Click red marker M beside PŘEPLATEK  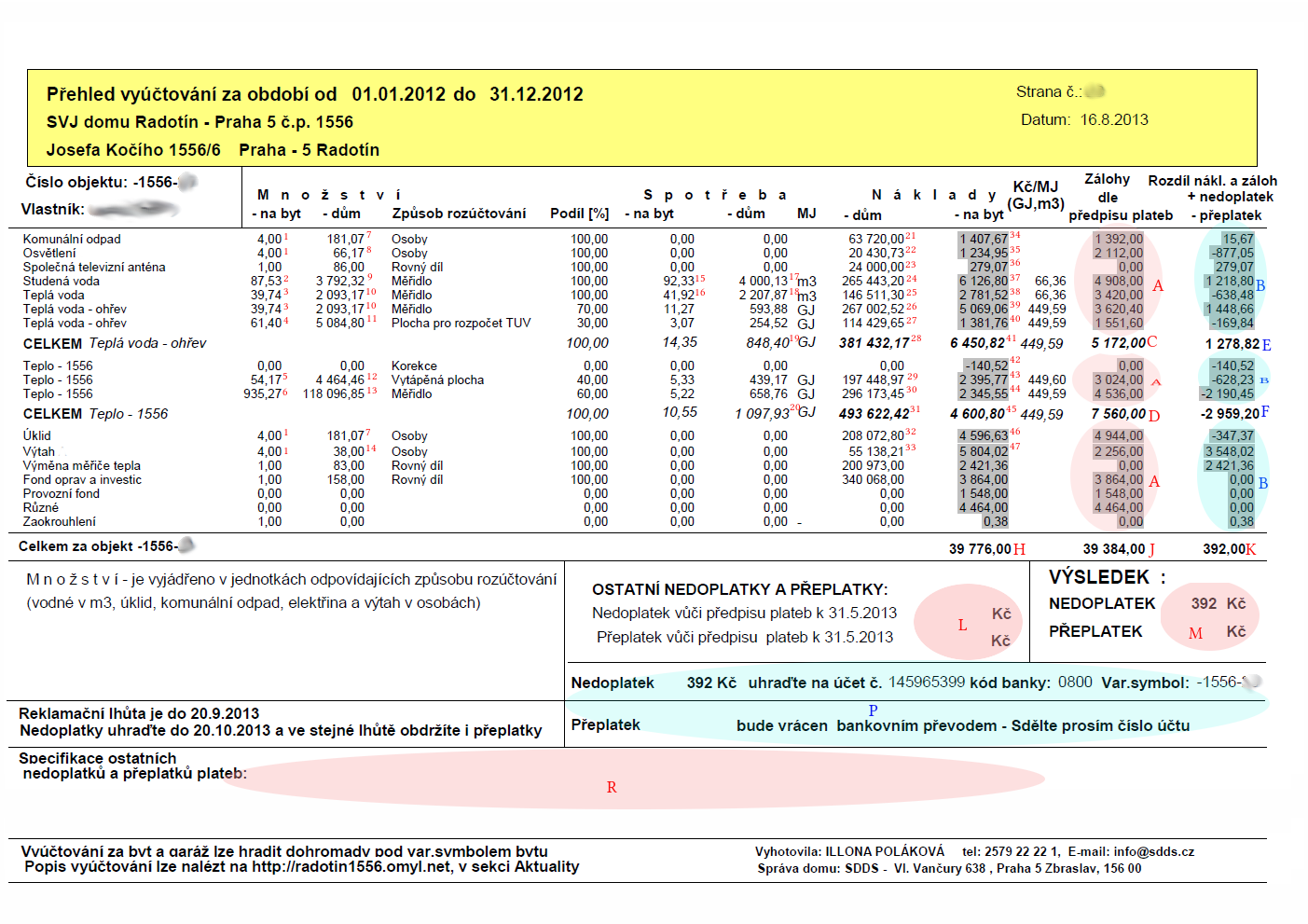1195,634
